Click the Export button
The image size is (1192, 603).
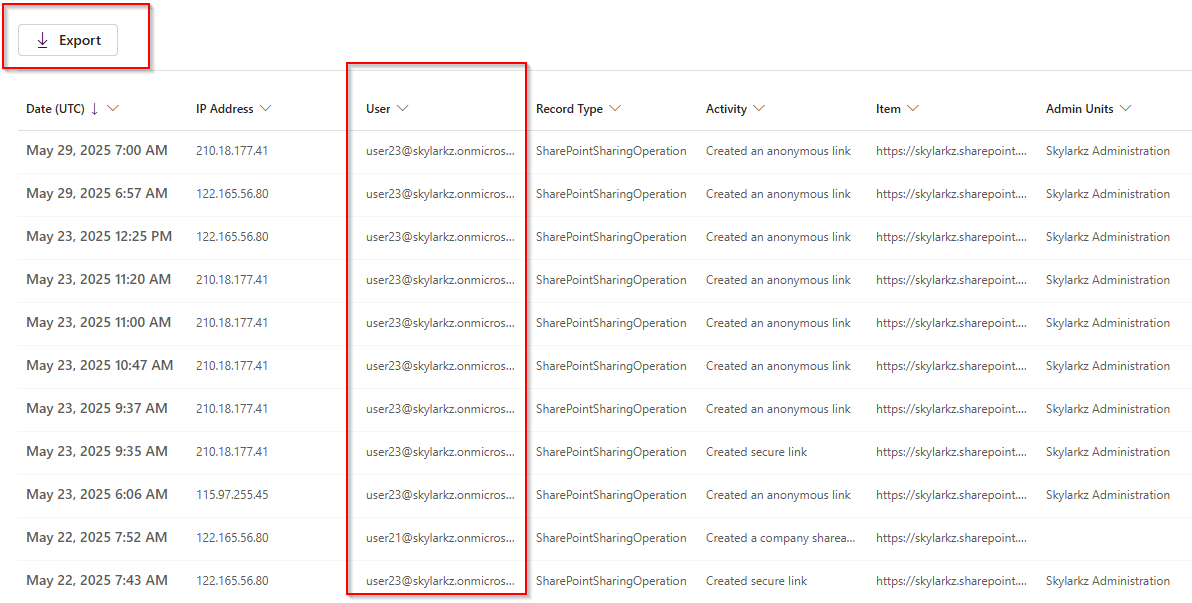67,40
